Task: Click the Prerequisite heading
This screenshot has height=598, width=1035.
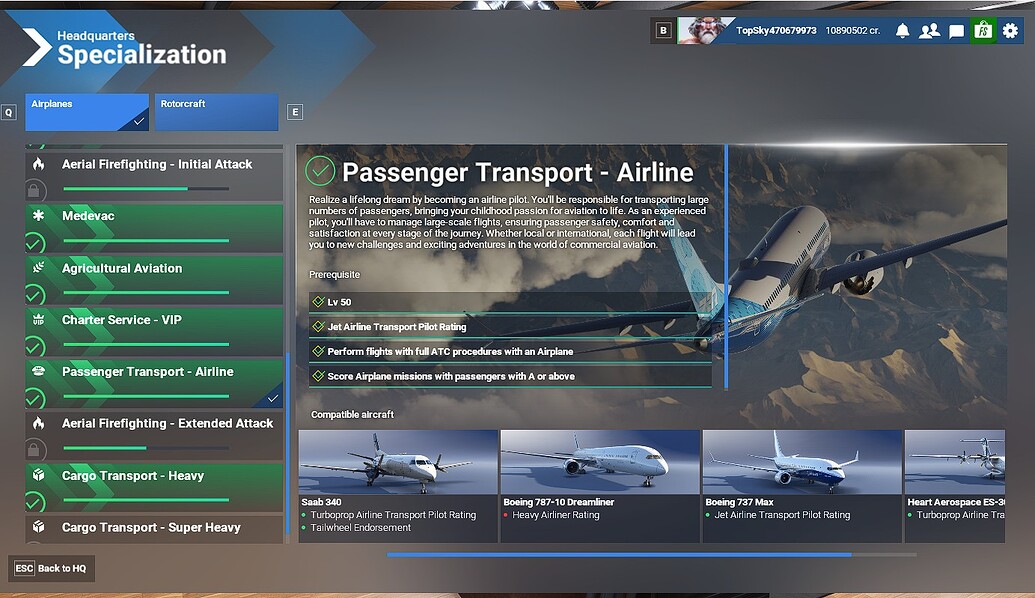Action: pyautogui.click(x=335, y=275)
